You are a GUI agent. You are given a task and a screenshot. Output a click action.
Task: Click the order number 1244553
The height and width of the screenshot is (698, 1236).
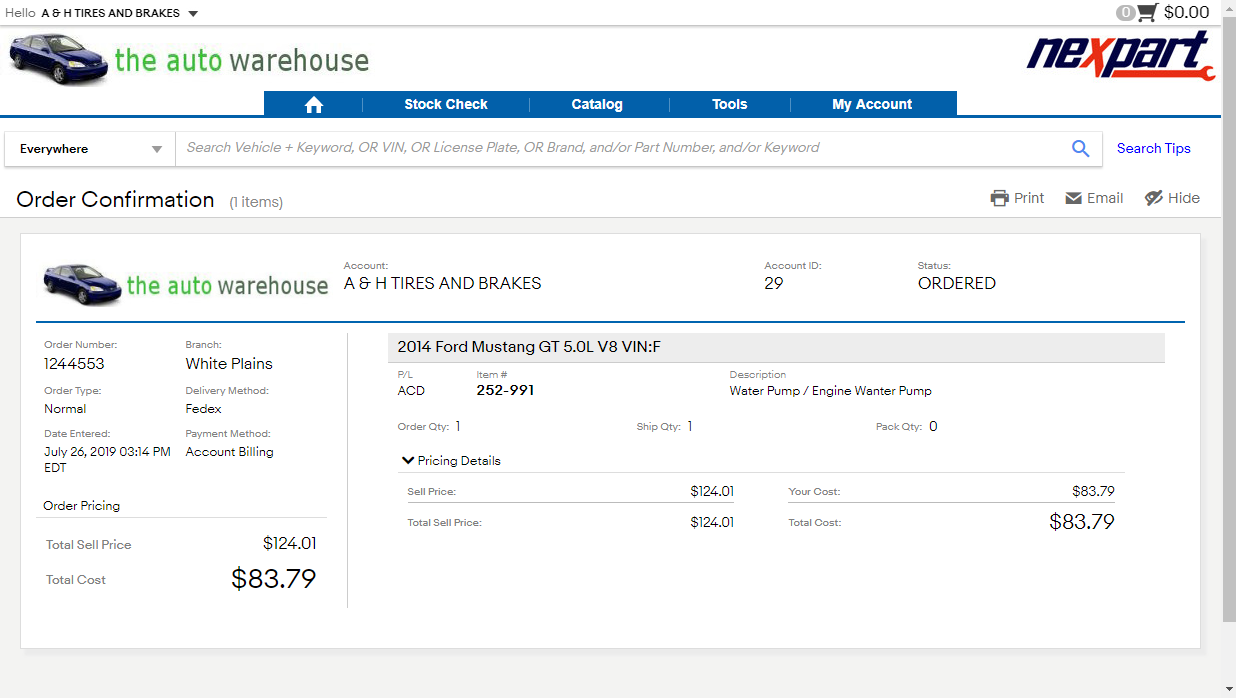pos(74,364)
